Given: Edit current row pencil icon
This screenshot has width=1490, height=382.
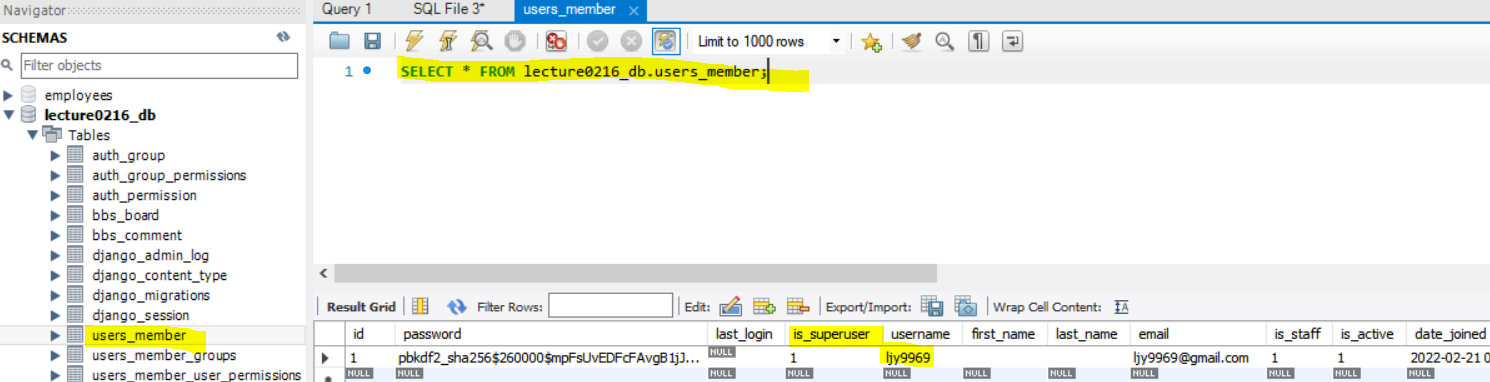Looking at the screenshot, I should tap(730, 306).
